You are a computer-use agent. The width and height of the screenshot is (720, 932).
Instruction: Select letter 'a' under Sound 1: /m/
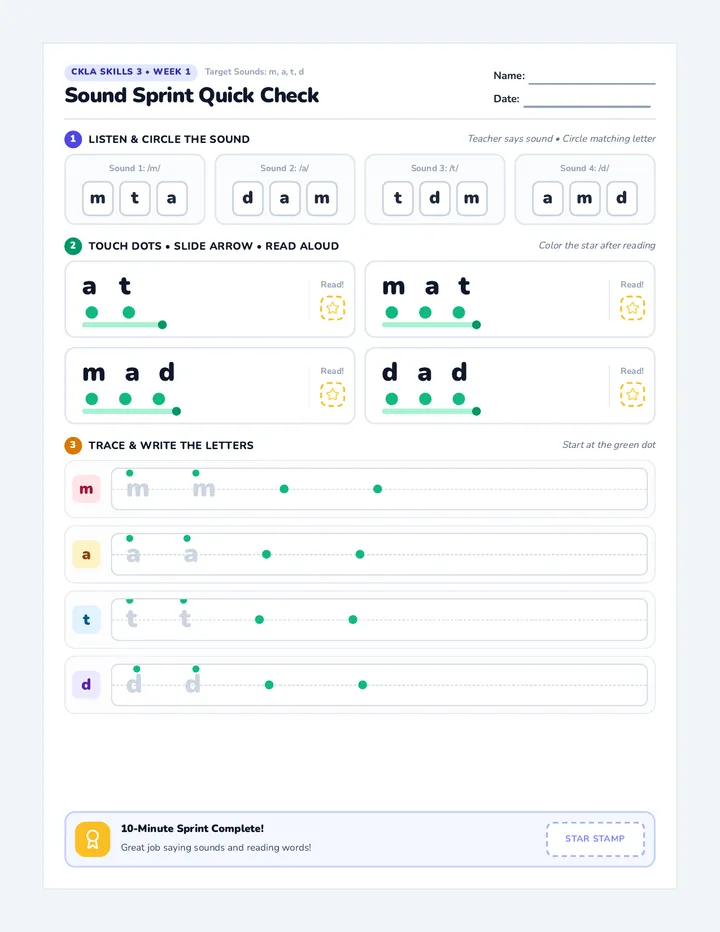(x=172, y=199)
